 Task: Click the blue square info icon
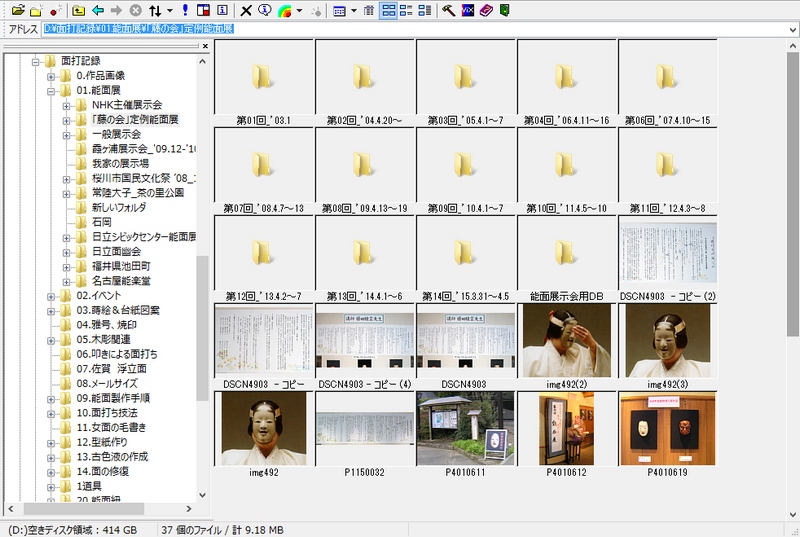coord(222,10)
